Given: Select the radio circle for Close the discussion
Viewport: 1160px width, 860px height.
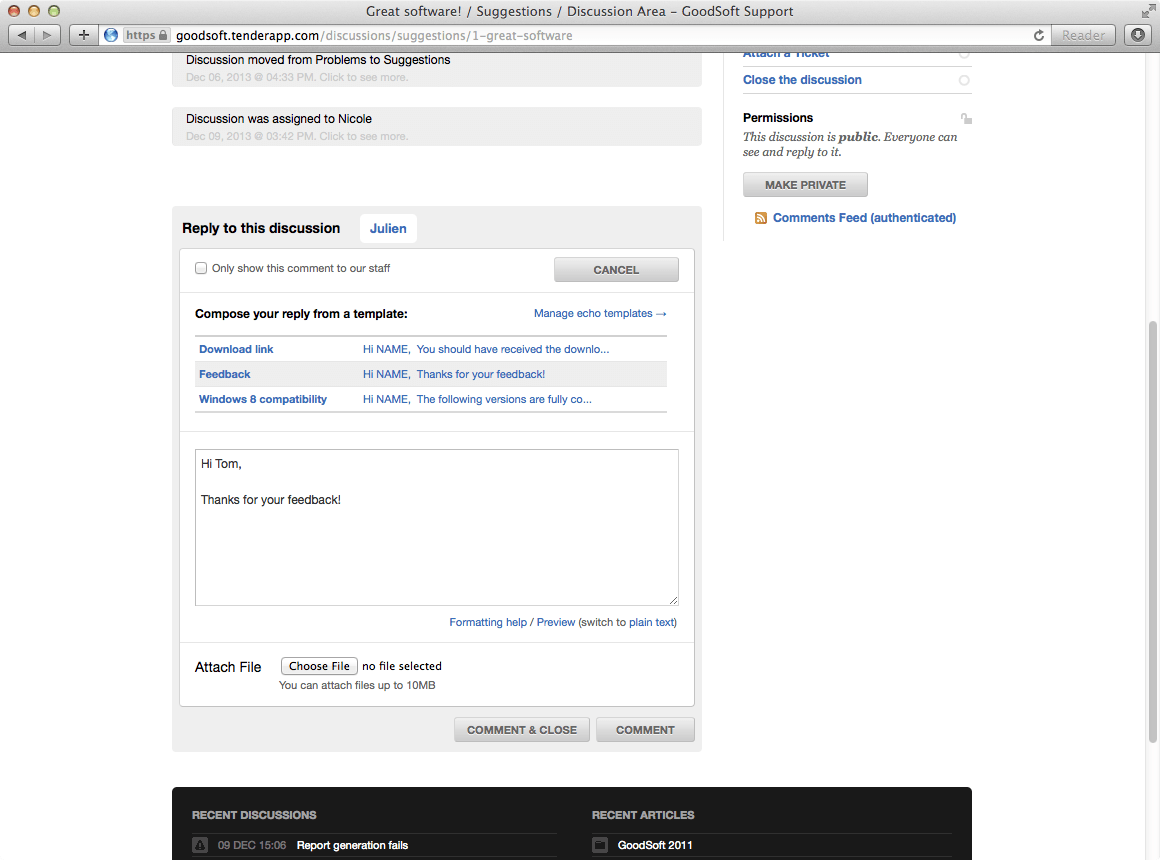Looking at the screenshot, I should tap(964, 80).
